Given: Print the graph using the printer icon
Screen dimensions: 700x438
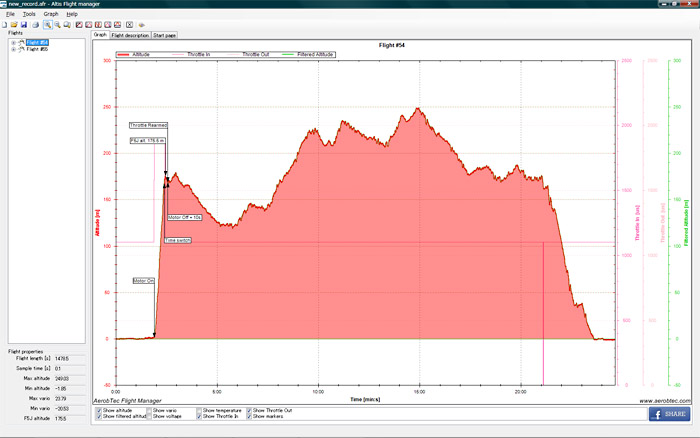Looking at the screenshot, I should (x=36, y=25).
